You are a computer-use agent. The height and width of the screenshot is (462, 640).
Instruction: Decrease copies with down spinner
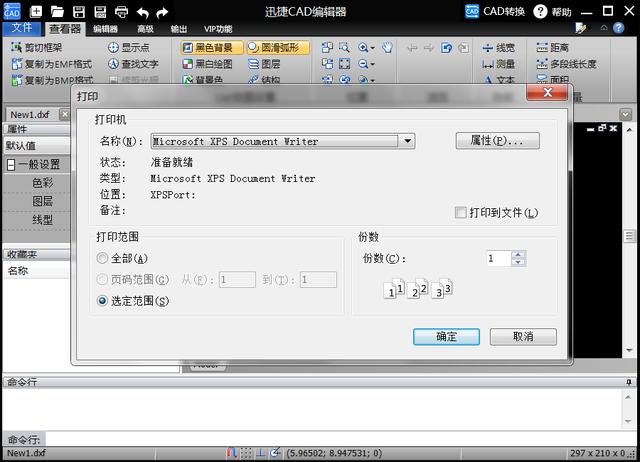click(x=518, y=262)
